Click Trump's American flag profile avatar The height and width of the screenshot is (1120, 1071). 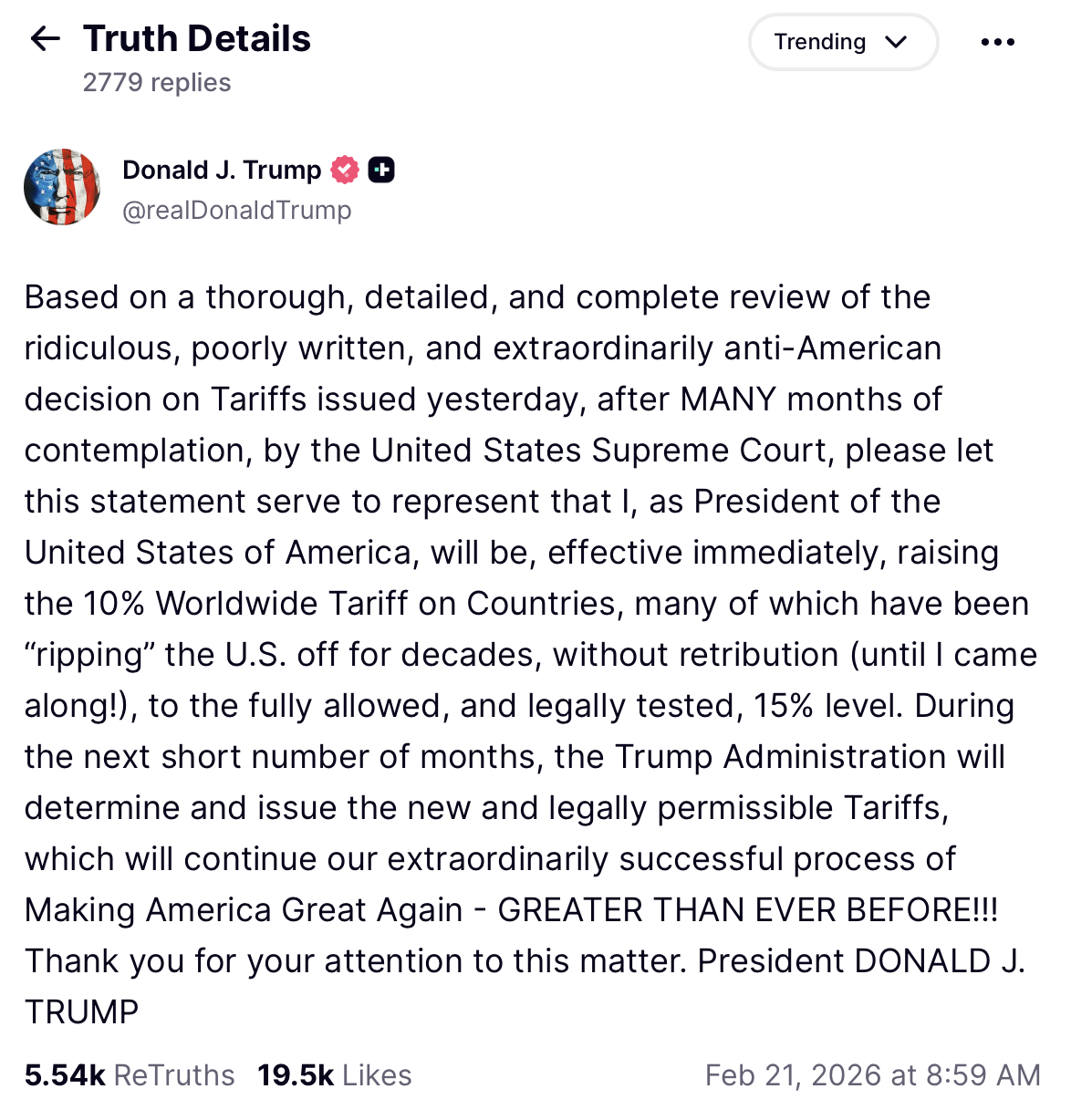(x=62, y=187)
